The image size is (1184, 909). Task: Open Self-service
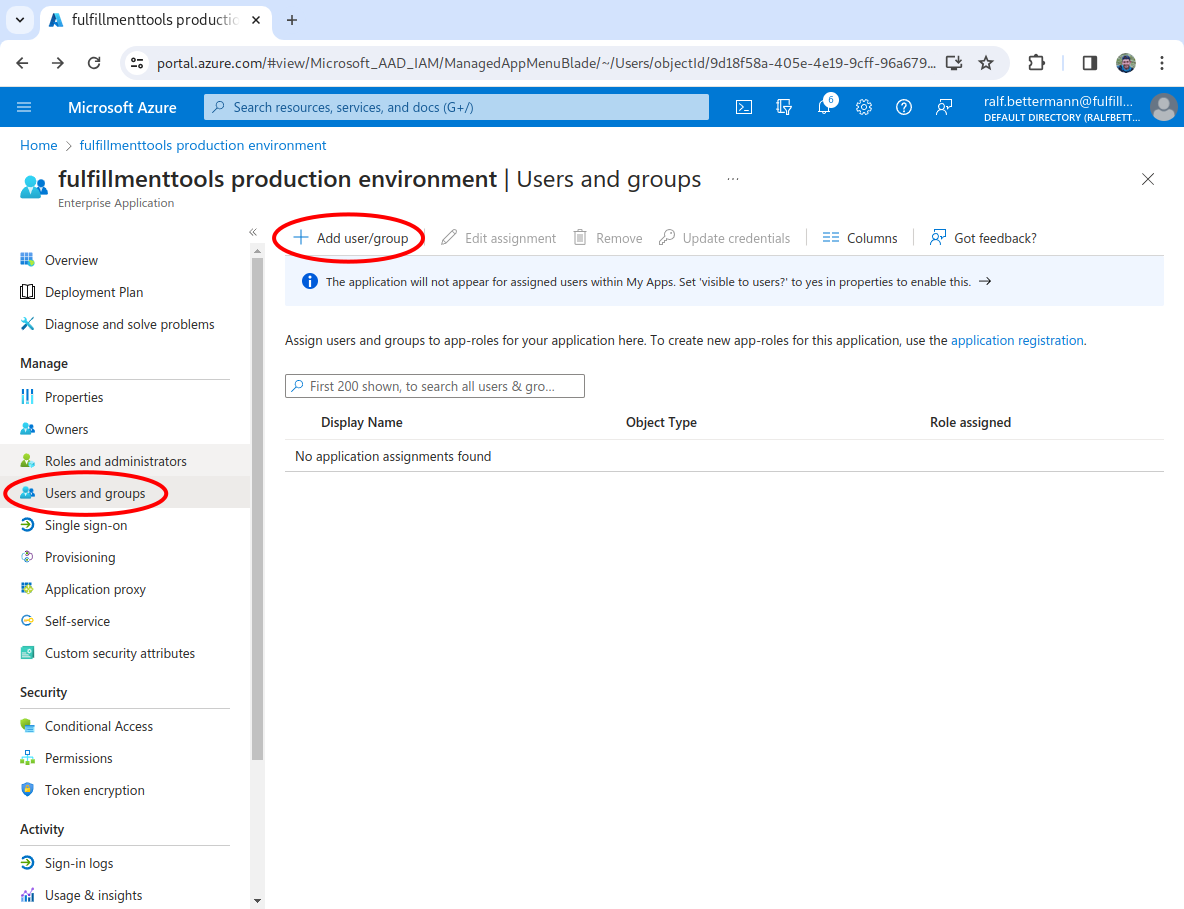click(x=77, y=621)
